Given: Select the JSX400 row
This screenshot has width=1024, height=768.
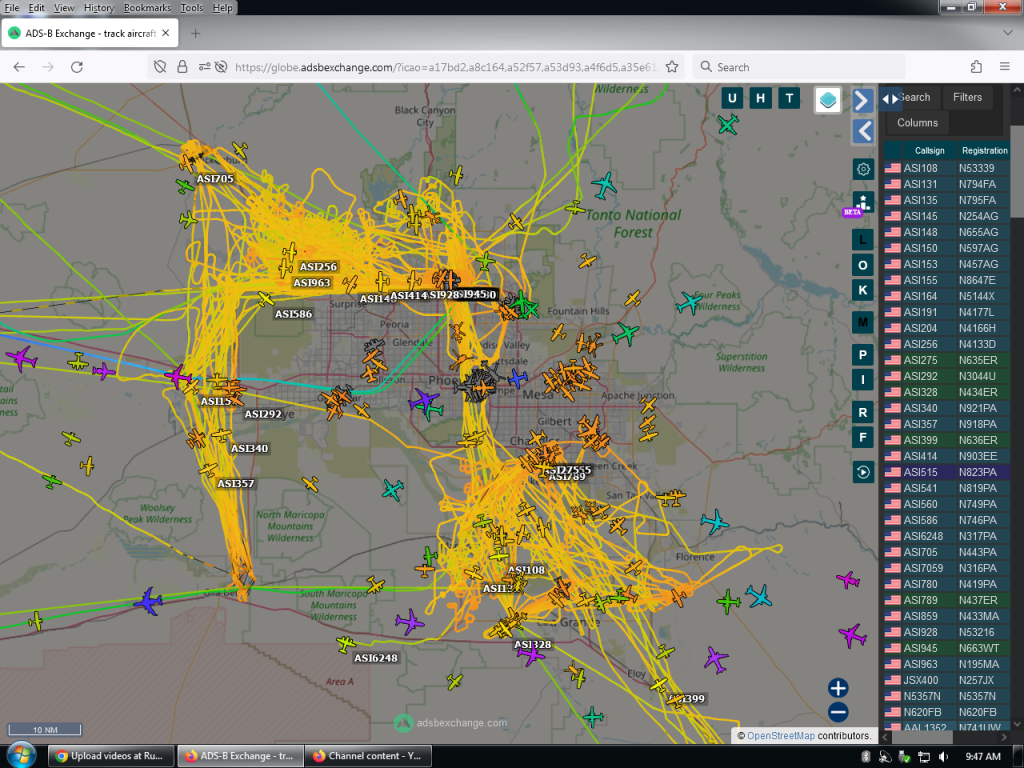Looking at the screenshot, I should (x=947, y=680).
